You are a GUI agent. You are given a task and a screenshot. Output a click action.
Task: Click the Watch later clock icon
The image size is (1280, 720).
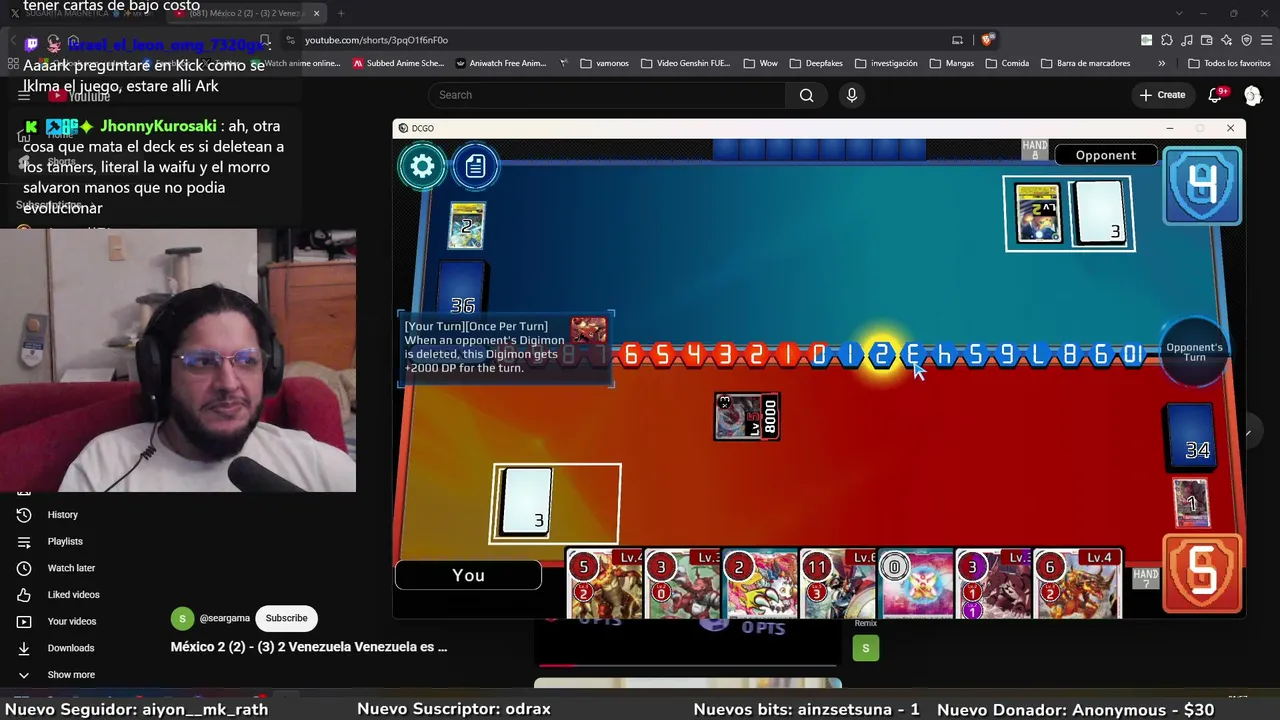click(x=24, y=568)
